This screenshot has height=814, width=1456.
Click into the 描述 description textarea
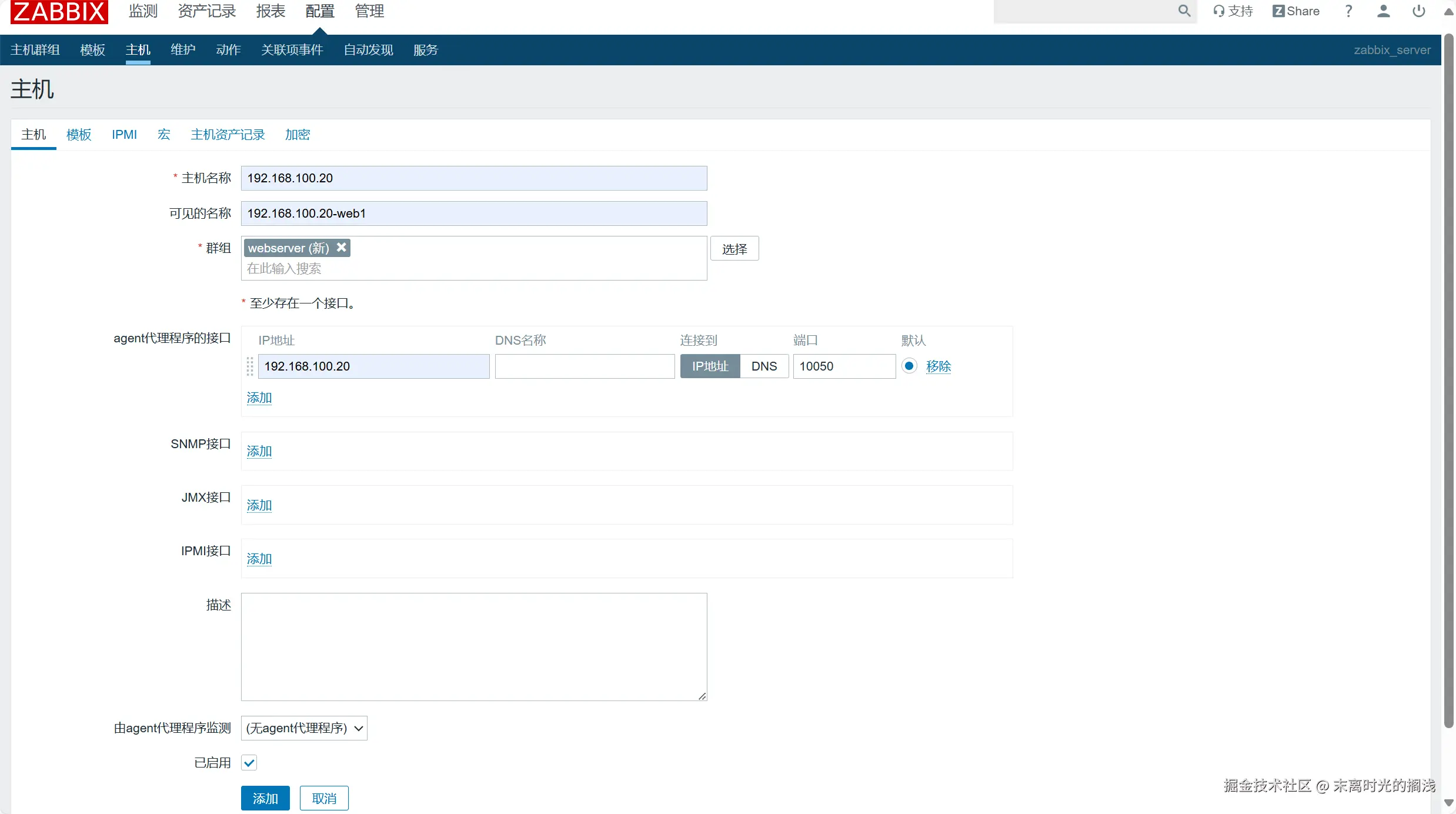[x=474, y=646]
